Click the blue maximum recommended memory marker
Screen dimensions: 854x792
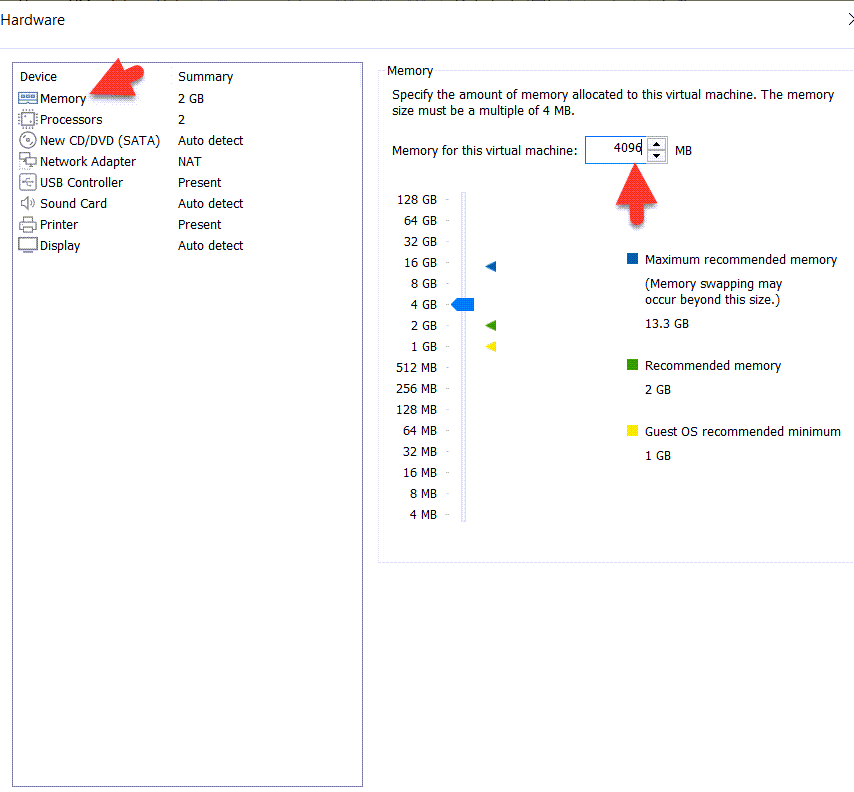(x=491, y=266)
